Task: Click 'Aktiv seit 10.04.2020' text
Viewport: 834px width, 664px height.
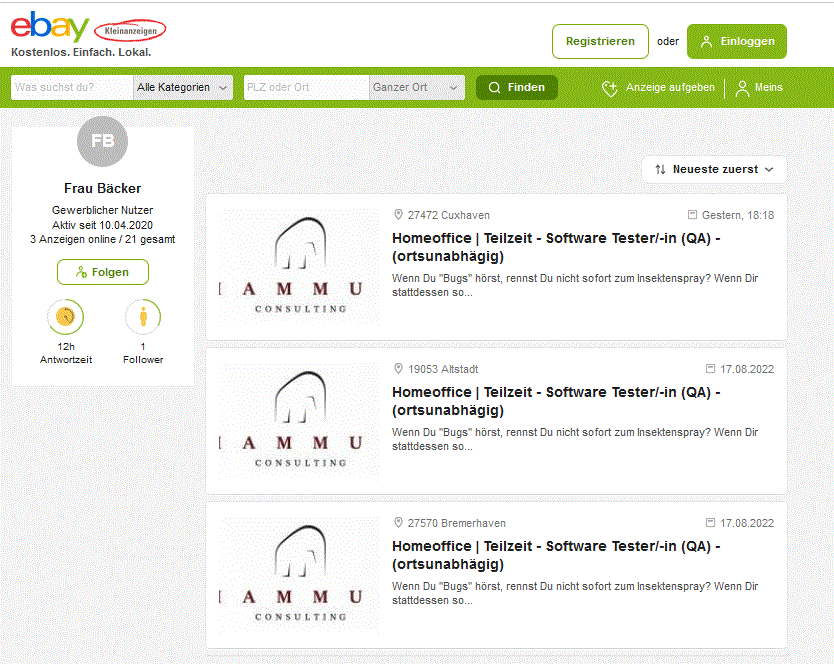Action: click(x=103, y=225)
